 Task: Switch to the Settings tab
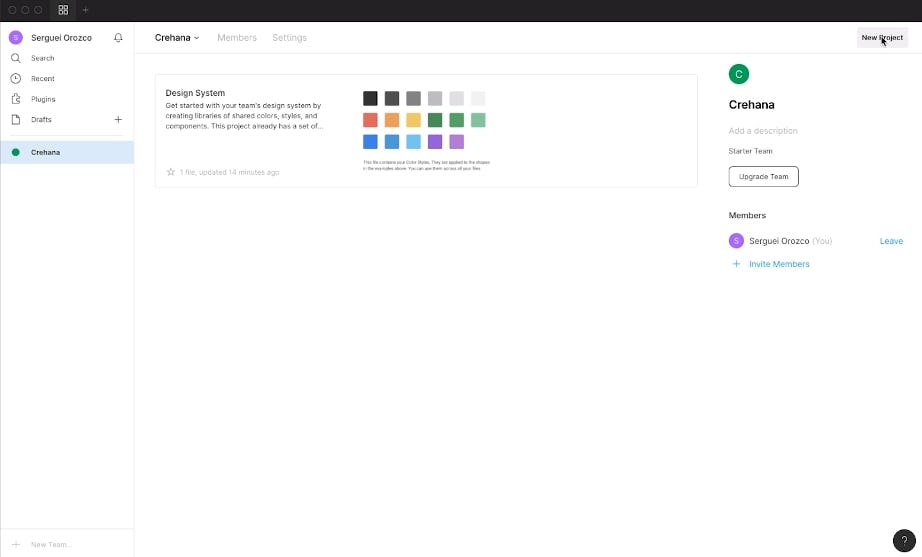(289, 38)
